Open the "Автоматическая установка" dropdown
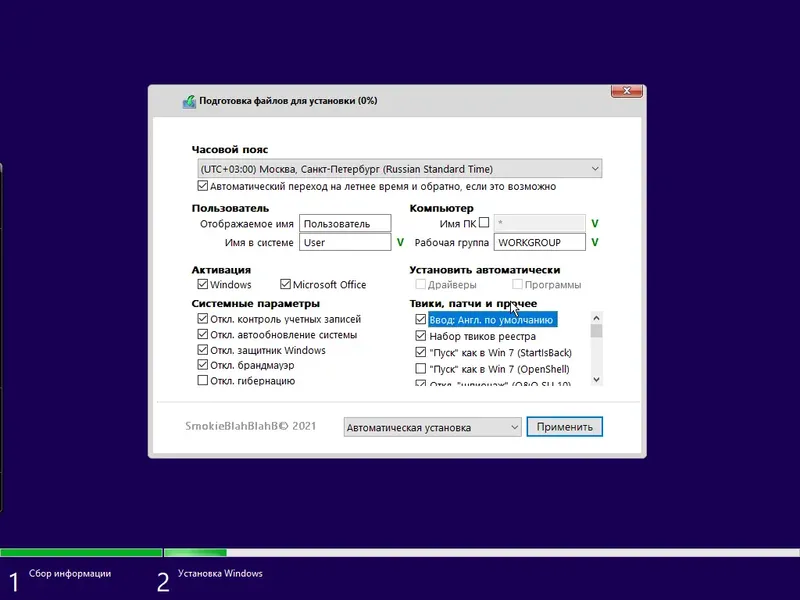 pos(513,426)
